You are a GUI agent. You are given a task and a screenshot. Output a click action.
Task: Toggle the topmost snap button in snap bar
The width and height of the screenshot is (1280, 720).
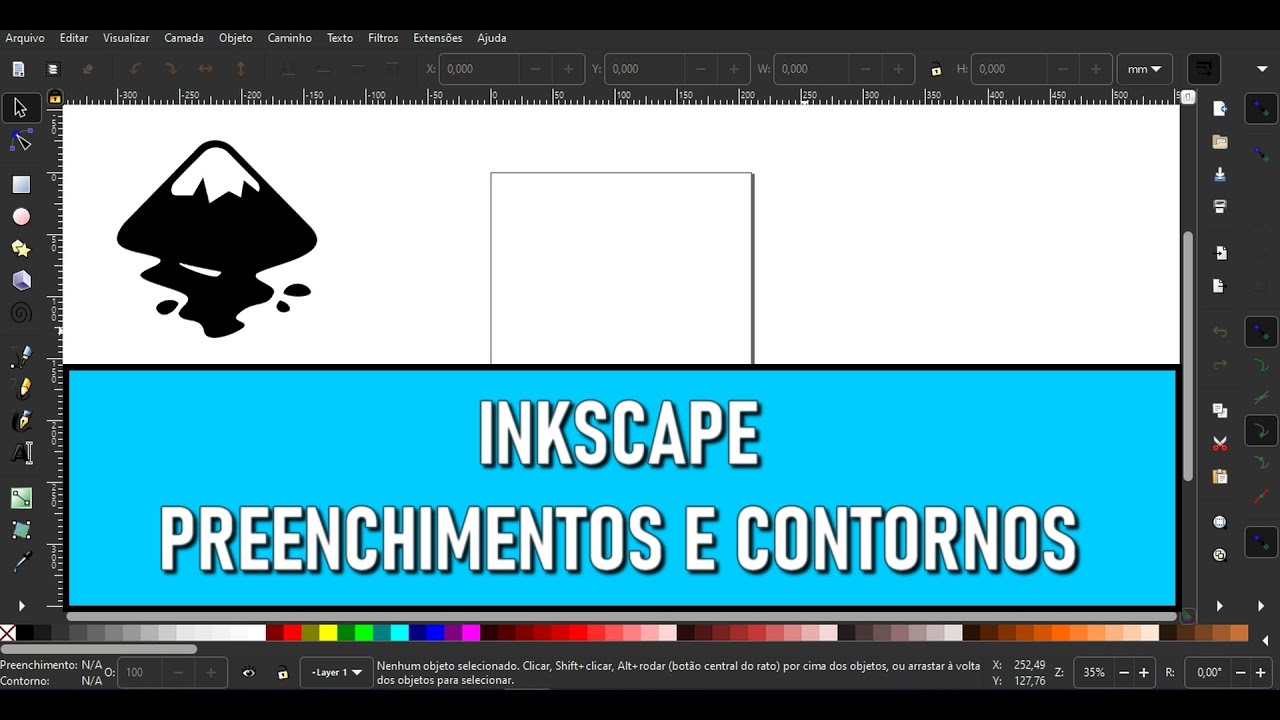(x=1261, y=109)
